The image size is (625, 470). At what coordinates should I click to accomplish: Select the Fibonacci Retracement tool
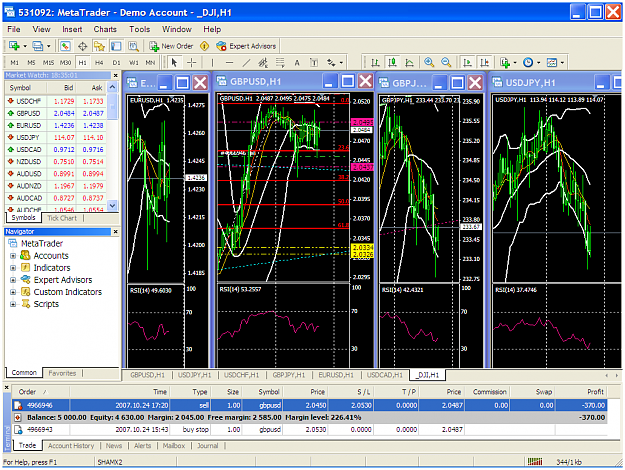(x=280, y=63)
